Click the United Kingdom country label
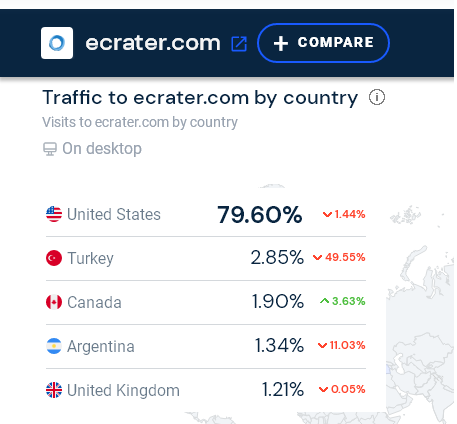The height and width of the screenshot is (424, 457). 123,390
